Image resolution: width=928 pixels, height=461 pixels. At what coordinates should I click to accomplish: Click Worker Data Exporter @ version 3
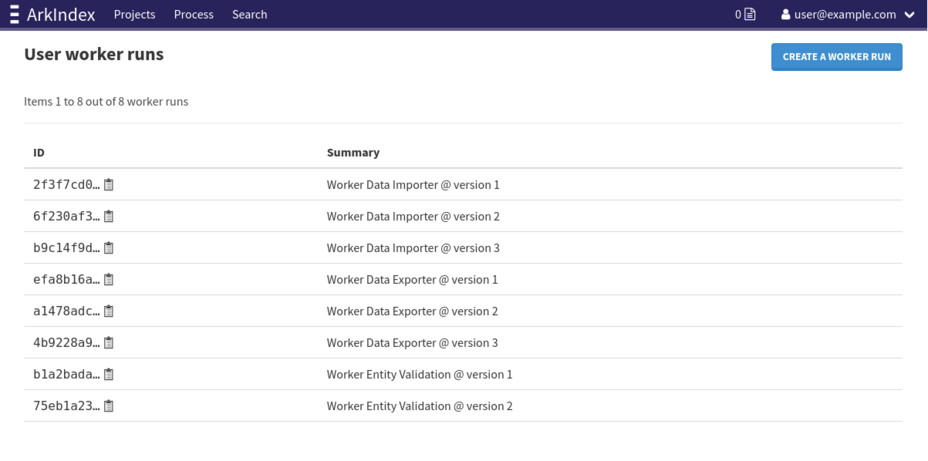coord(413,343)
